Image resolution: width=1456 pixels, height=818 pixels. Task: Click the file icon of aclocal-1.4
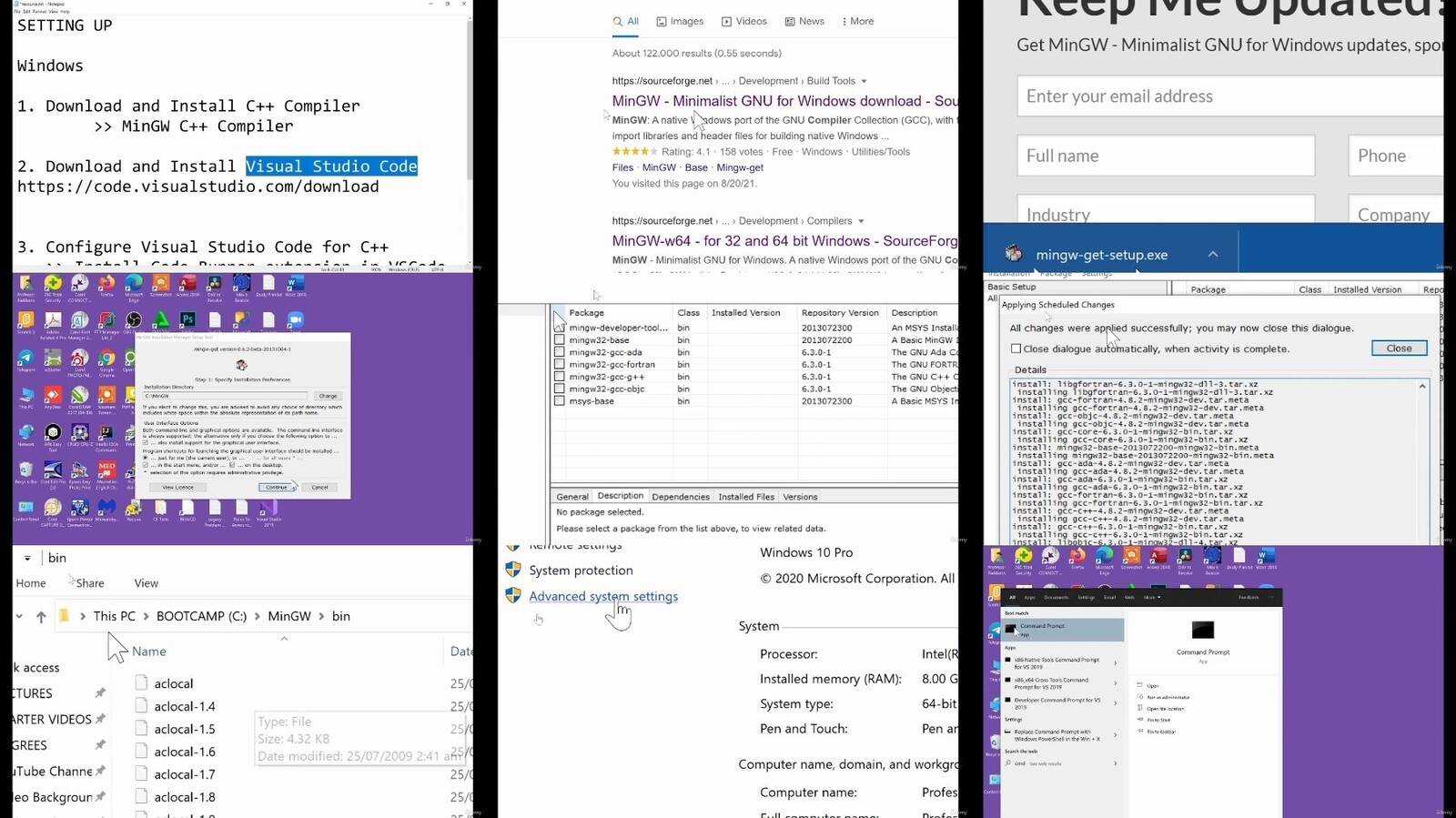click(141, 705)
